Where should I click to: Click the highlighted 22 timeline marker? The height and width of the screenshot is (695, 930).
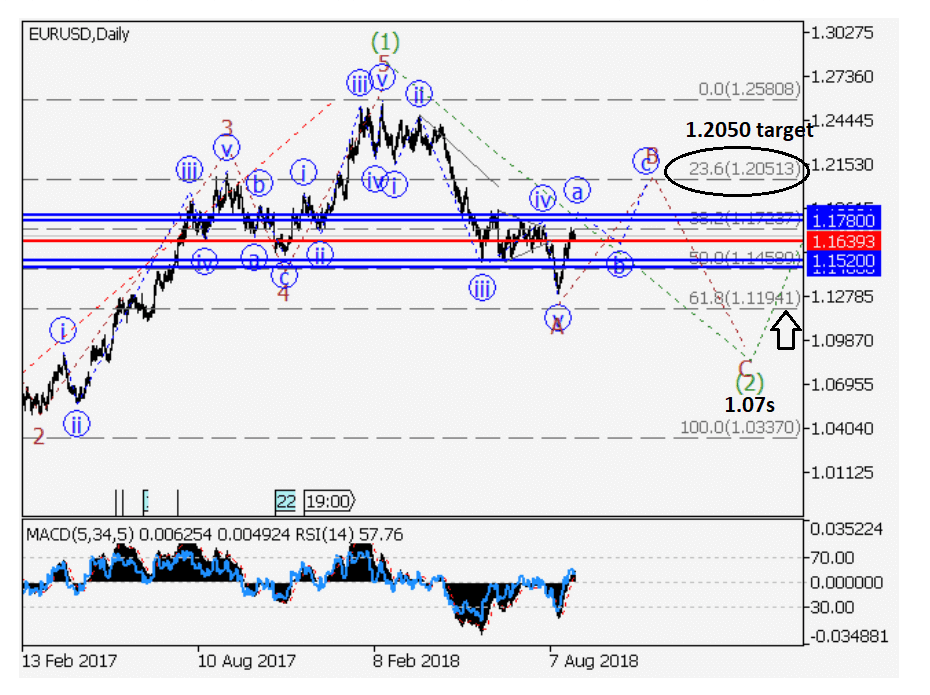pyautogui.click(x=286, y=501)
